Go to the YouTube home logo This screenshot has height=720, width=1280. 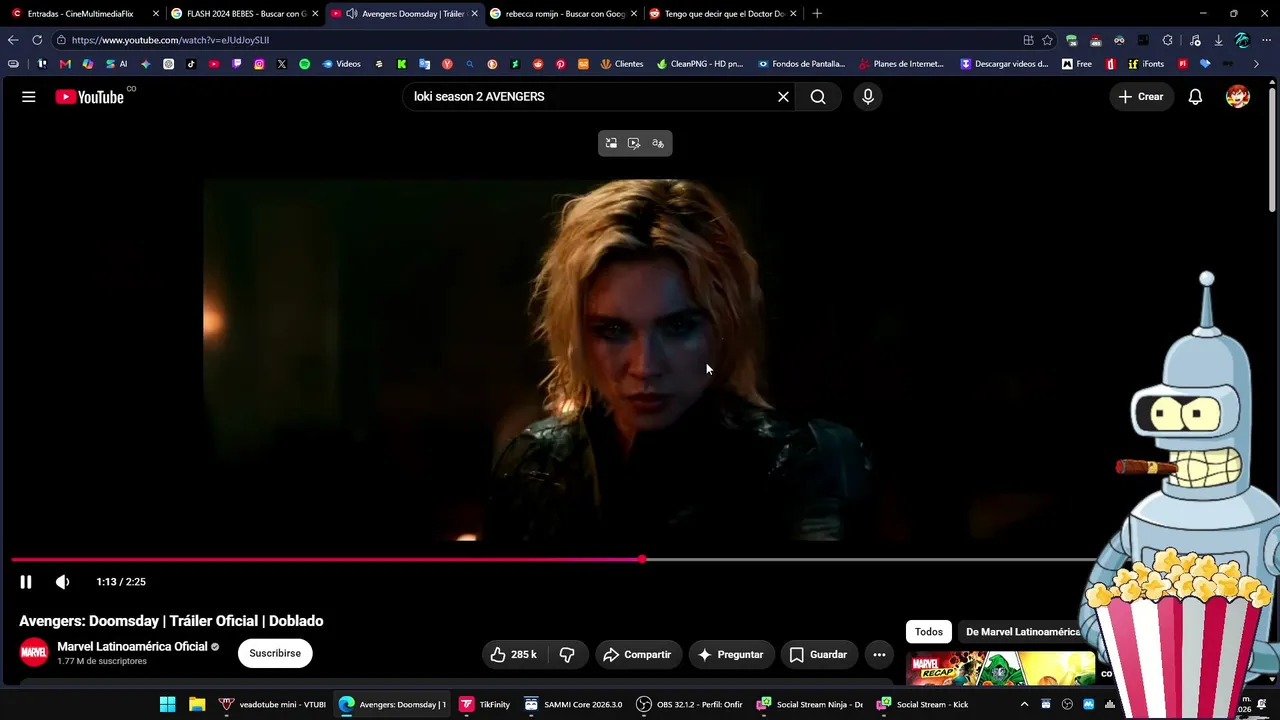[x=89, y=97]
